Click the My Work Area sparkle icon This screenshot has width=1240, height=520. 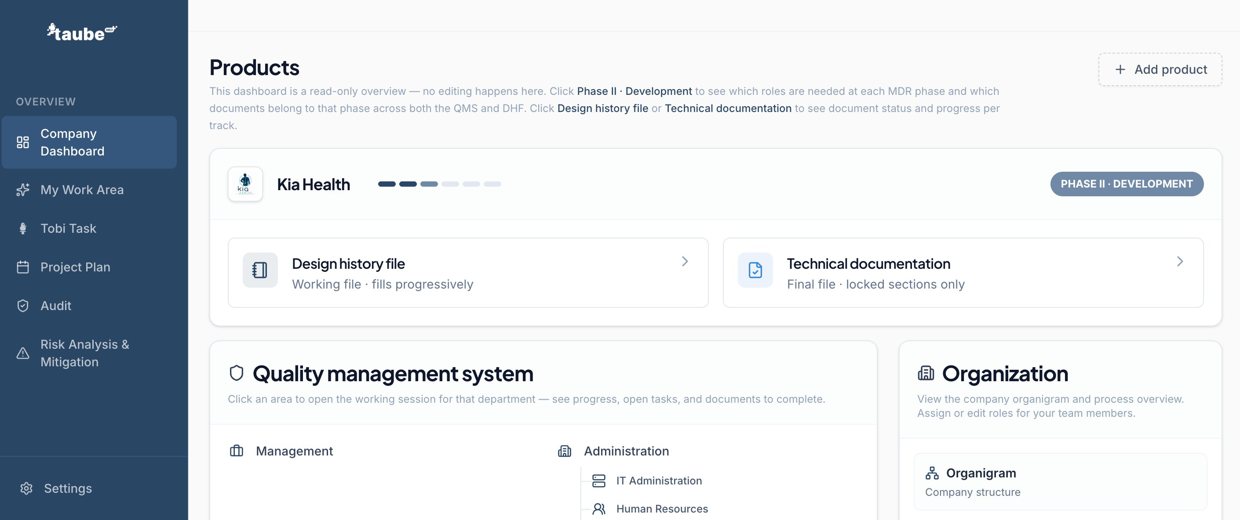click(x=23, y=190)
